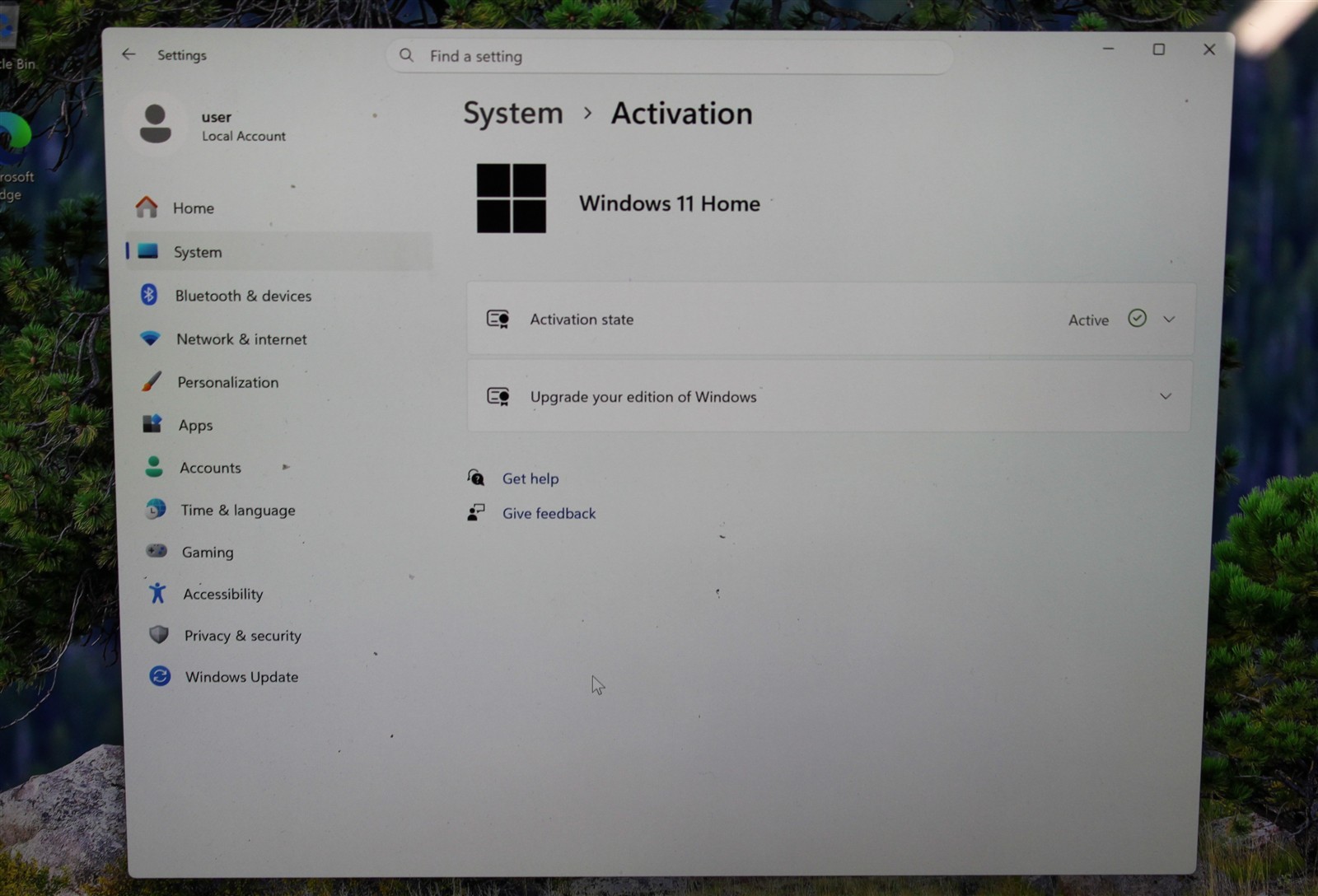Click the Gaming controller icon
This screenshot has height=896, width=1318.
pos(157,550)
